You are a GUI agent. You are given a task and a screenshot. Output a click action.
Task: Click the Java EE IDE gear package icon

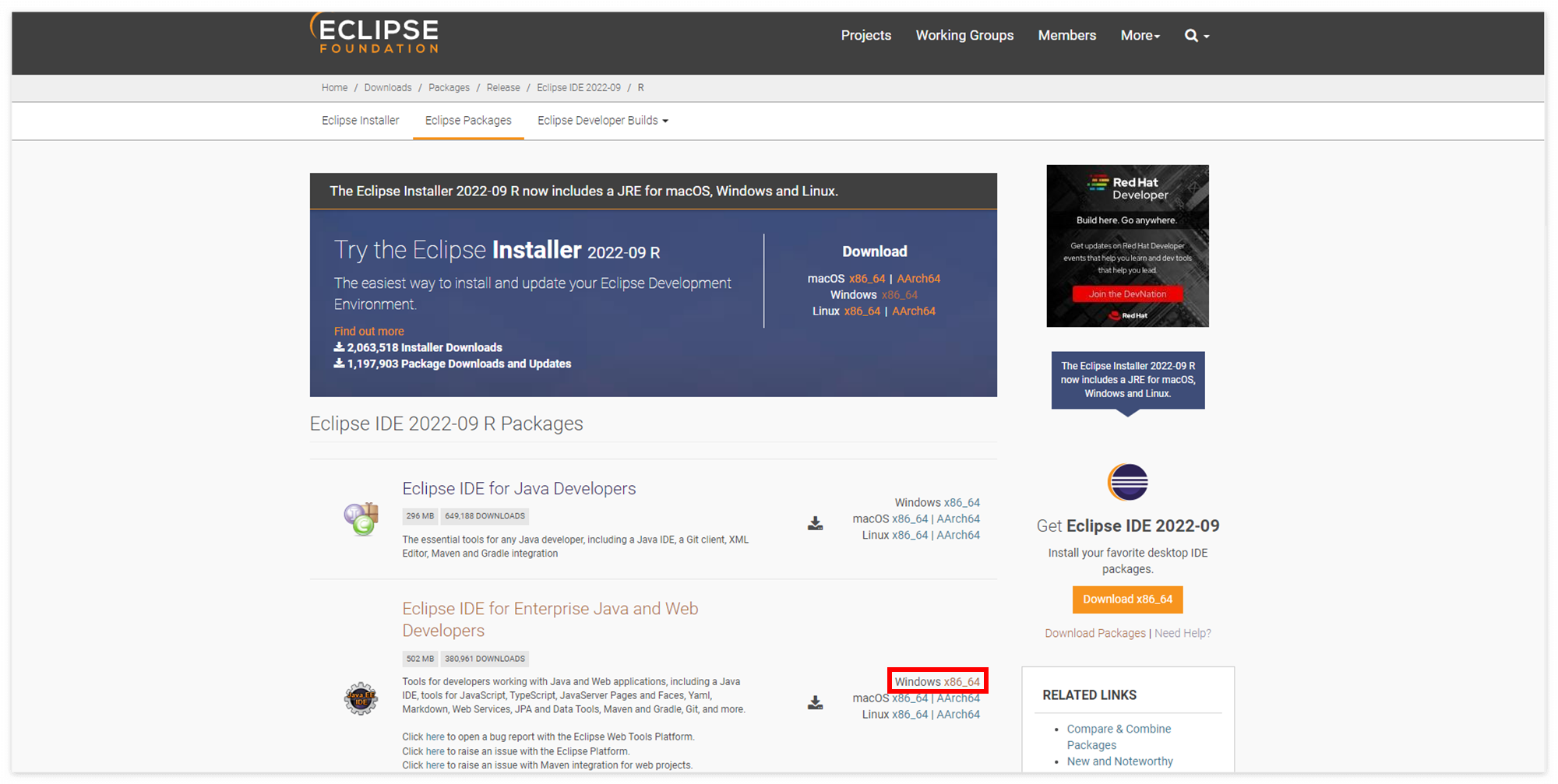coord(361,698)
